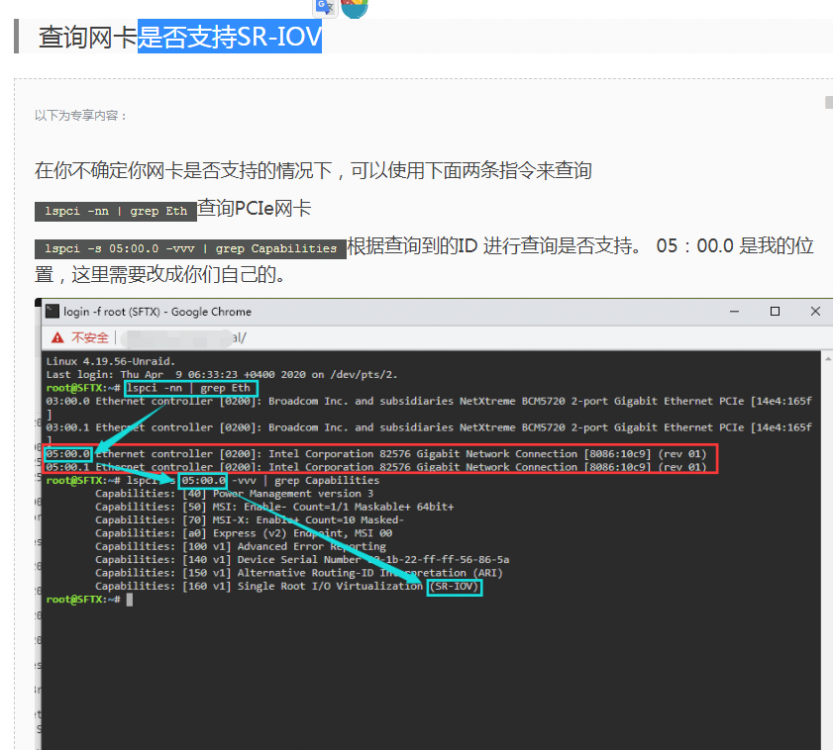Viewport: 833px width, 750px height.
Task: Click the Google Translate icon at page top
Action: (x=325, y=7)
